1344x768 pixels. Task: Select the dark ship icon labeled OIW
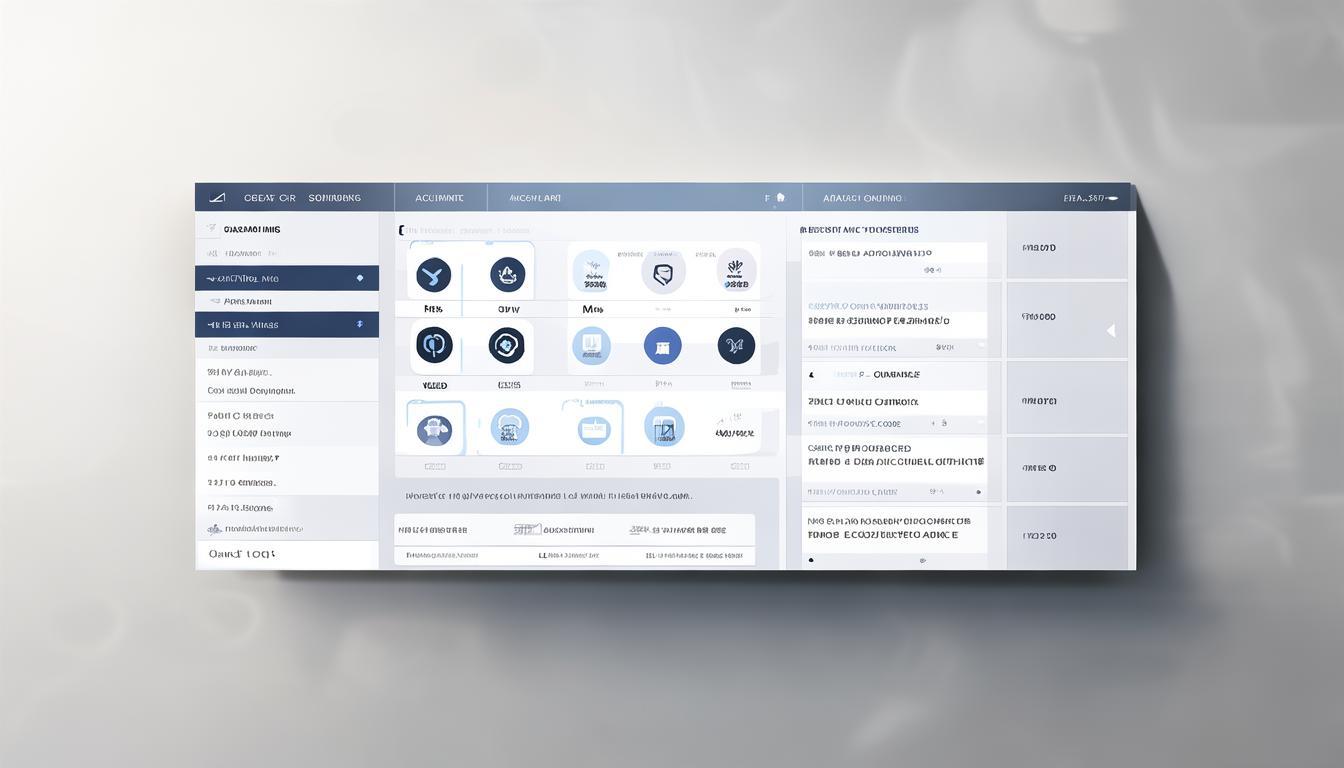click(507, 275)
